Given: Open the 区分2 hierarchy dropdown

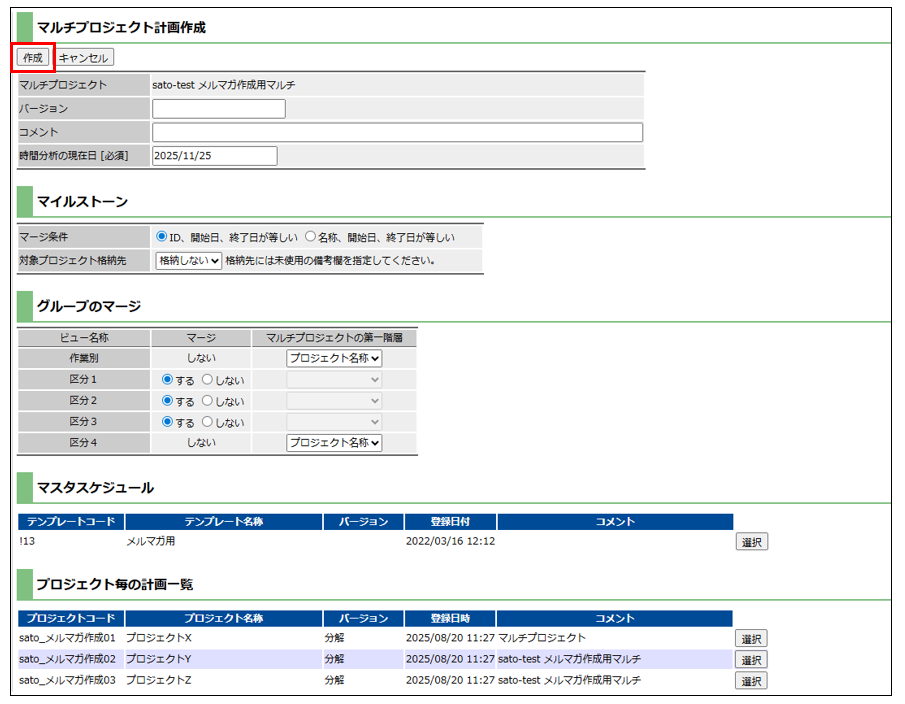Looking at the screenshot, I should point(334,401).
